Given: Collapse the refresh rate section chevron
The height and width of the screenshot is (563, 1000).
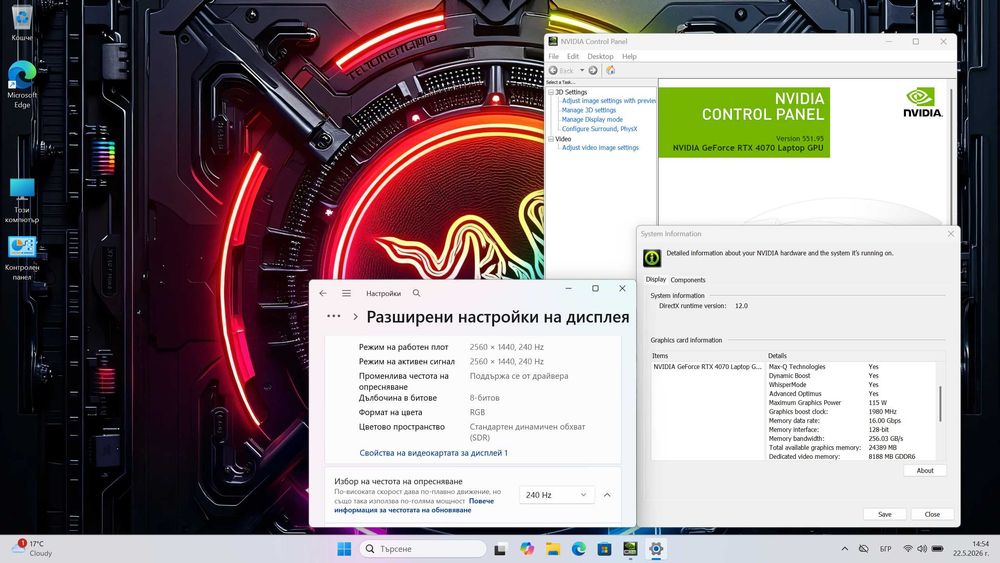Looking at the screenshot, I should 607,495.
